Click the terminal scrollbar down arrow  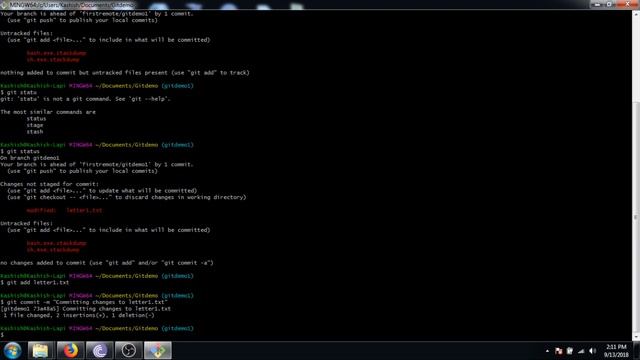point(636,337)
